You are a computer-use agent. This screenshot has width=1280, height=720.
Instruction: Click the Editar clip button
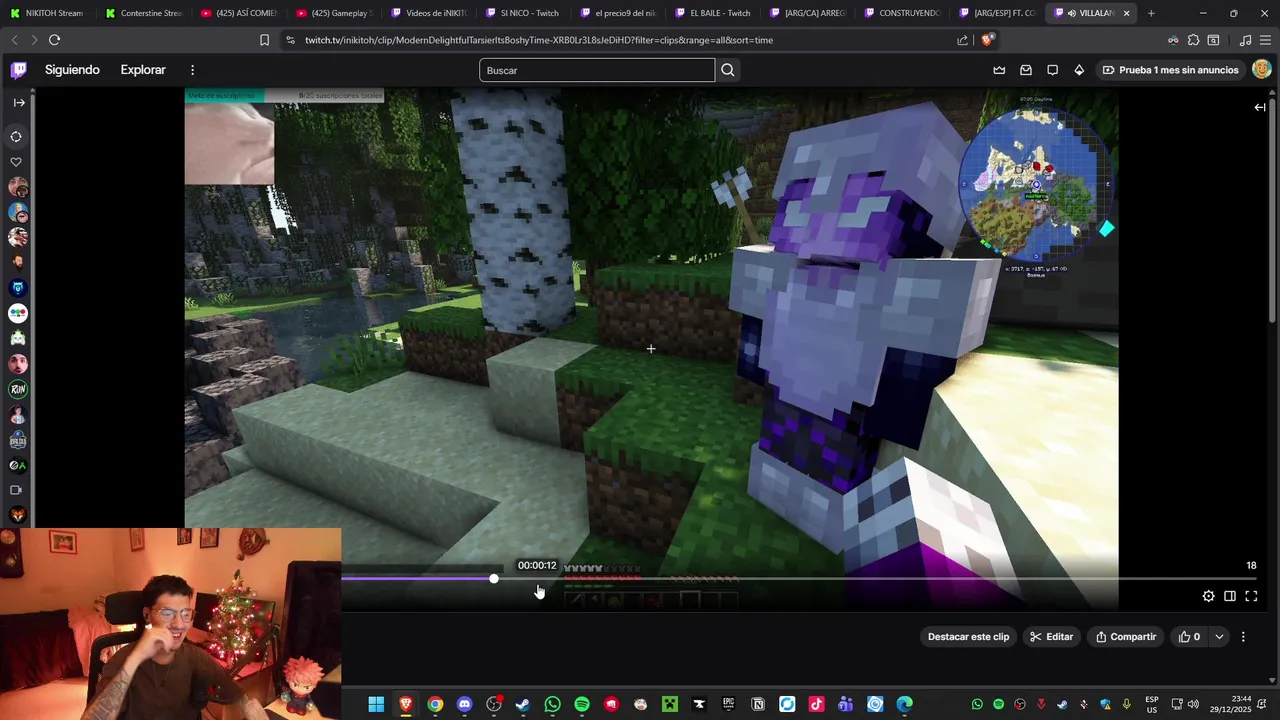1051,637
